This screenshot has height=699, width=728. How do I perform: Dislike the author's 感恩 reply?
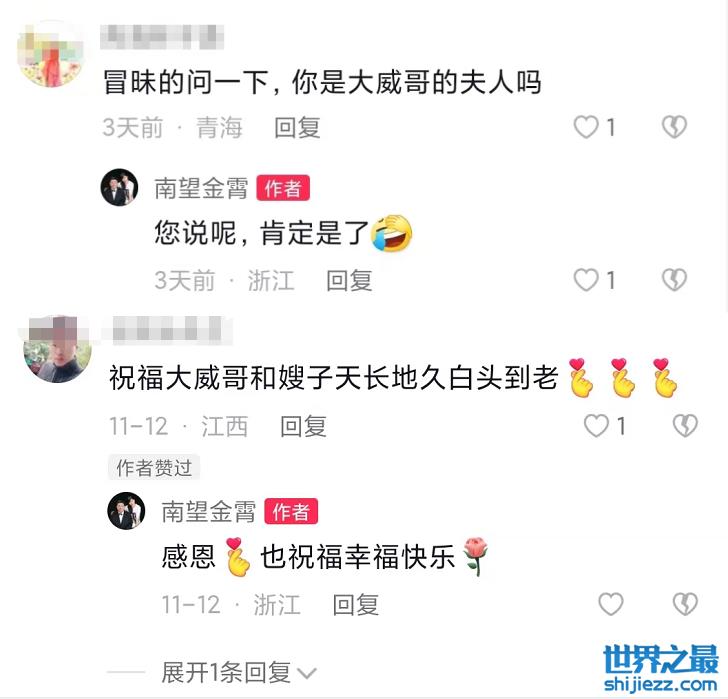point(685,604)
